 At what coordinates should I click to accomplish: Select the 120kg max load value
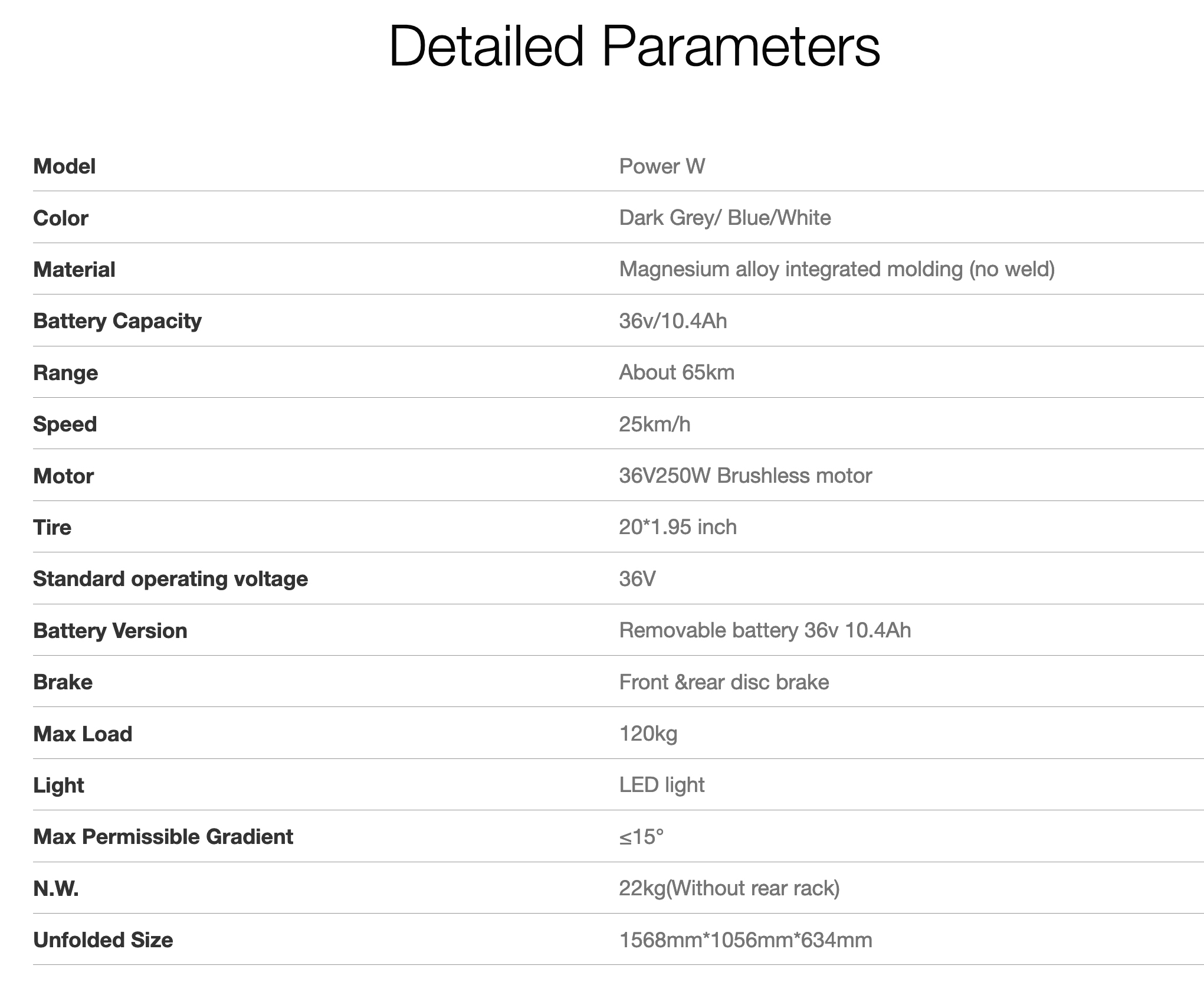648,734
